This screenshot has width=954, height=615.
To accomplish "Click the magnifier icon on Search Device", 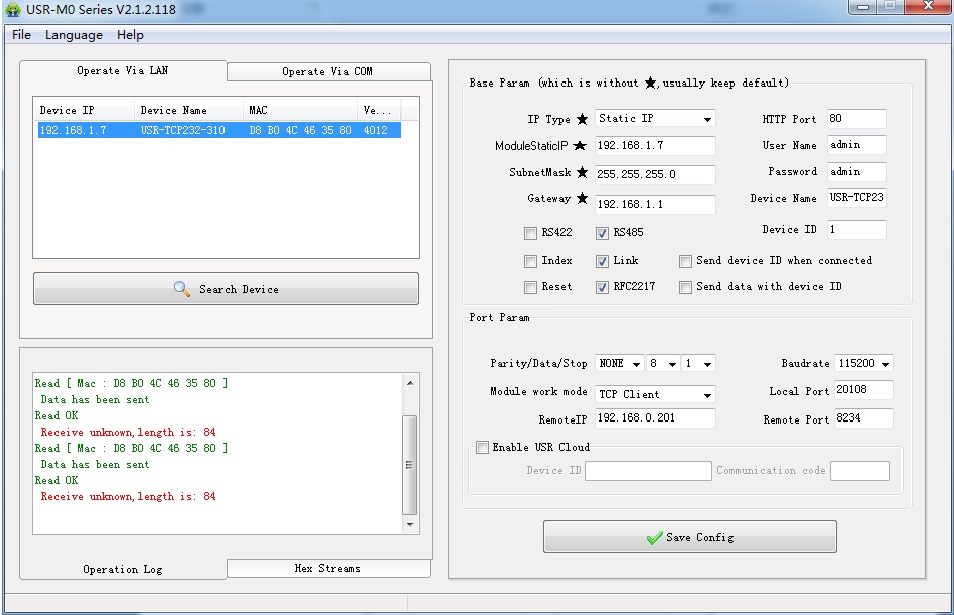I will pyautogui.click(x=181, y=288).
